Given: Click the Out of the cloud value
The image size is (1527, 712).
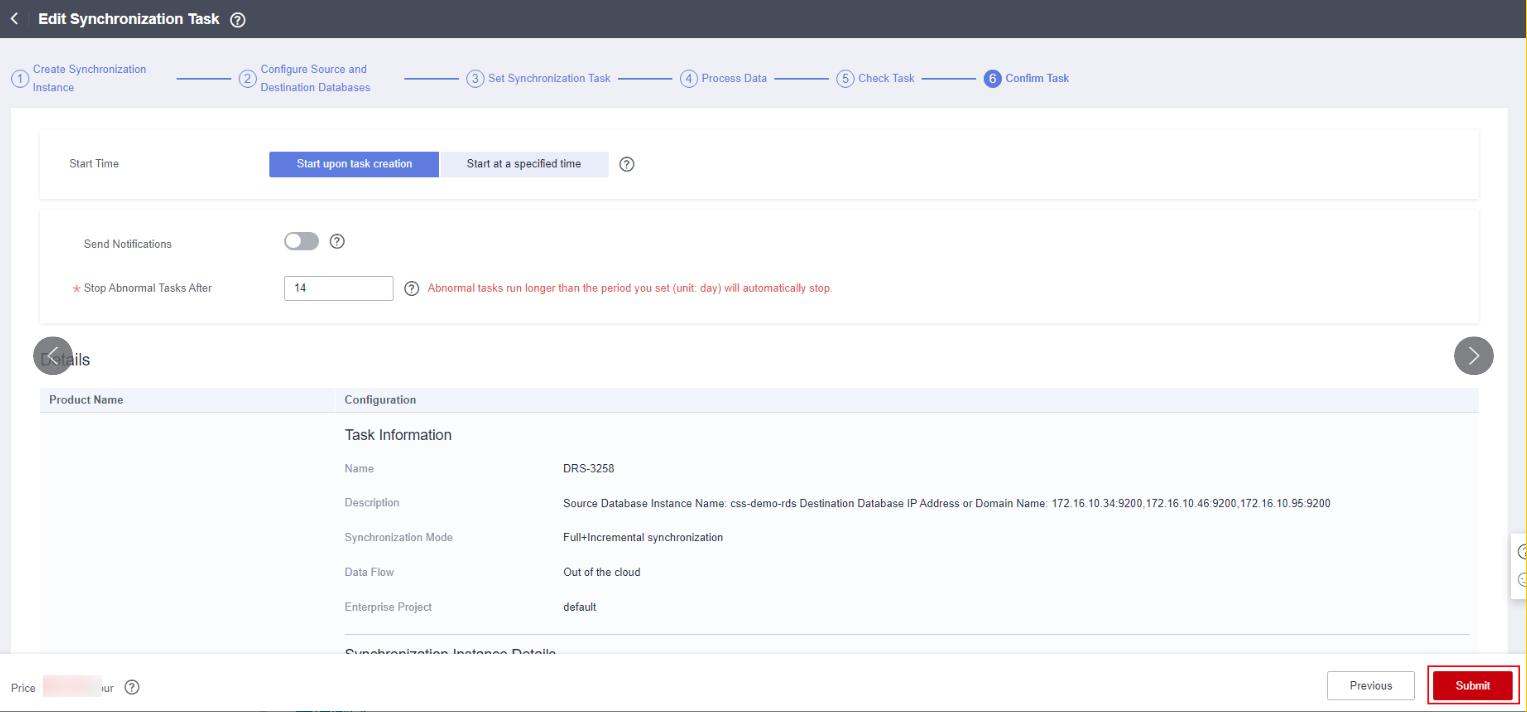Looking at the screenshot, I should pyautogui.click(x=602, y=573).
